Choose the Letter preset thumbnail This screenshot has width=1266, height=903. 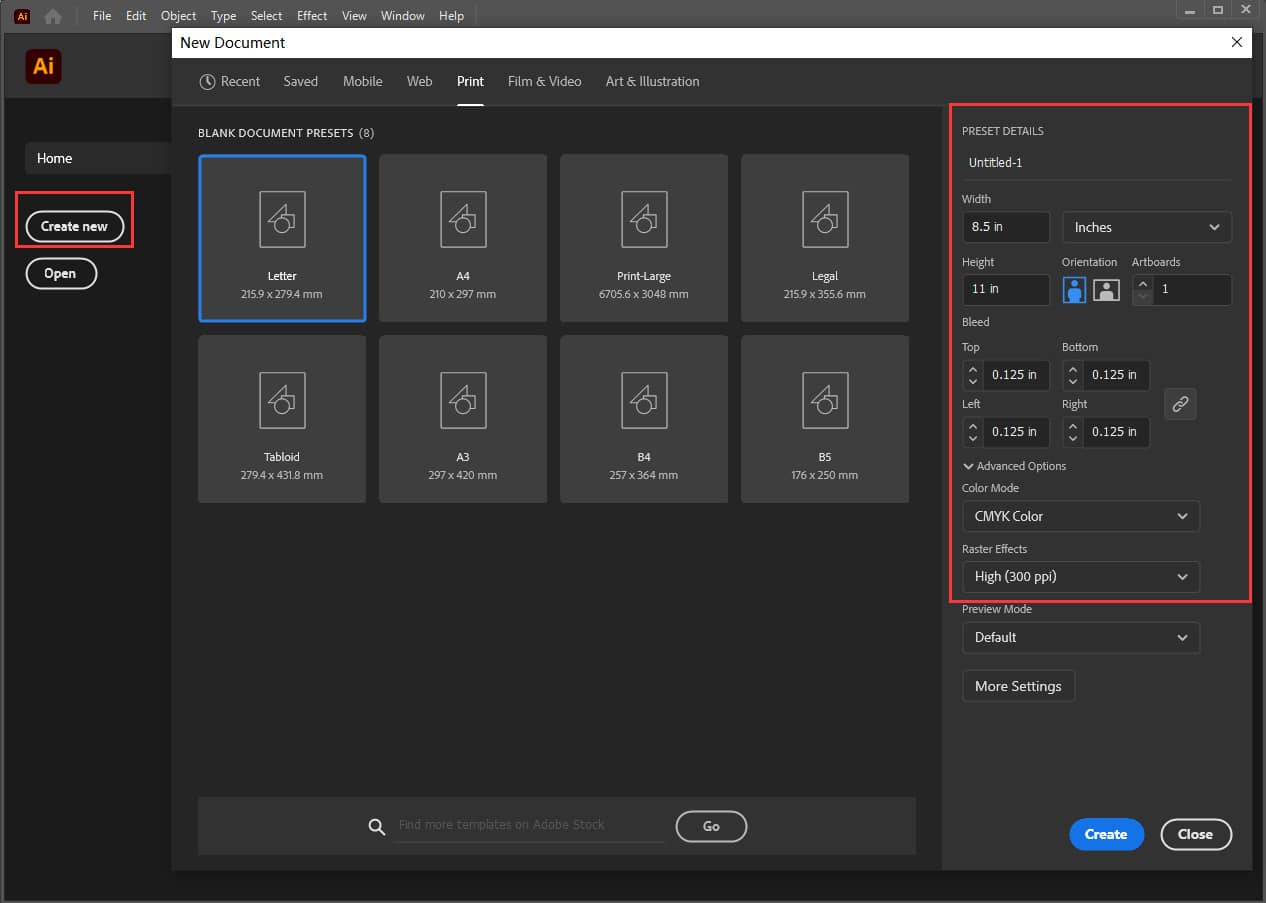click(x=282, y=238)
